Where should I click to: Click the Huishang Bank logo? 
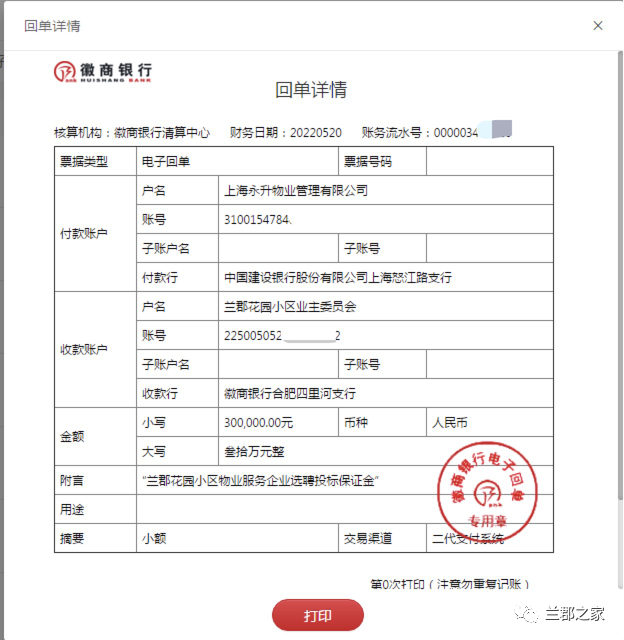[x=103, y=72]
